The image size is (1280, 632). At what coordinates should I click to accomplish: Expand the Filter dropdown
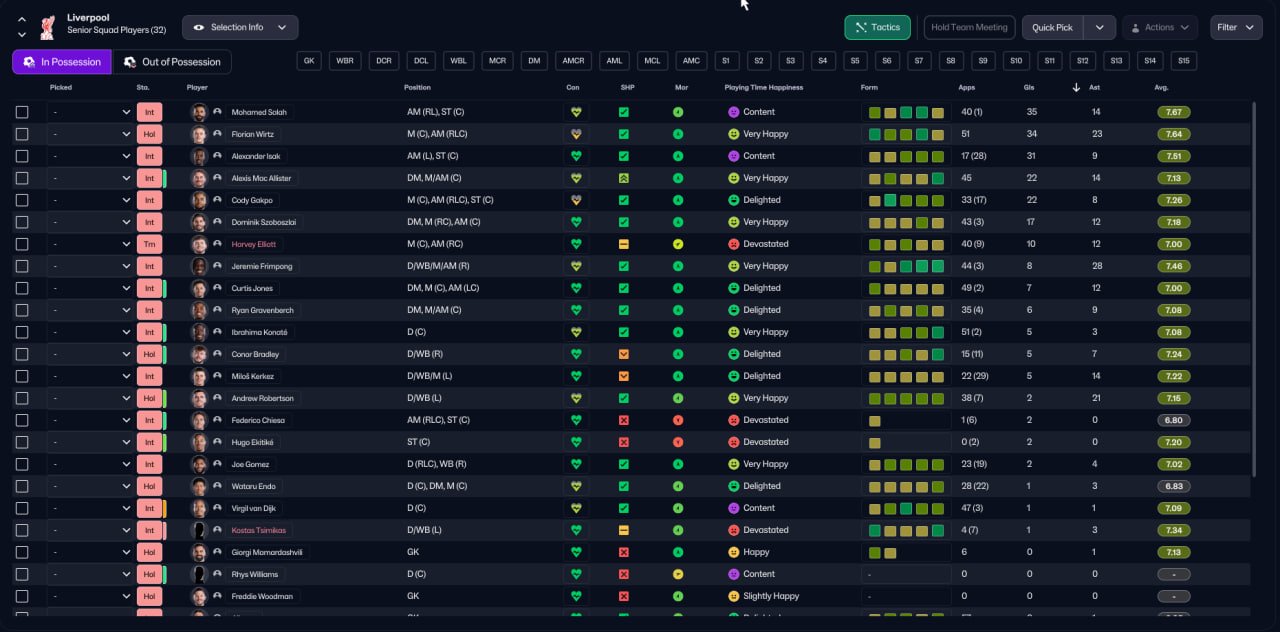coord(1236,28)
